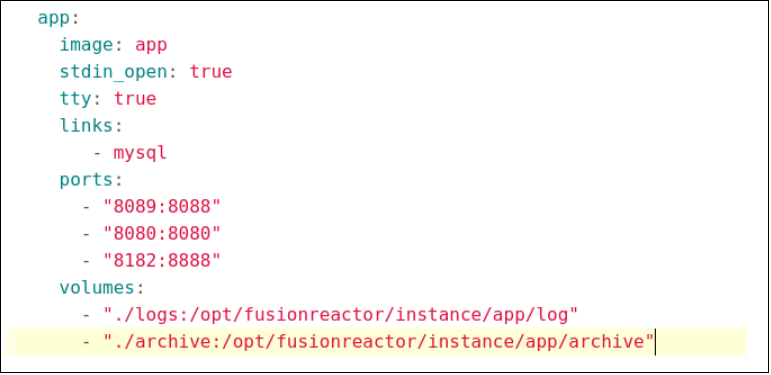The width and height of the screenshot is (771, 375).
Task: Click the dash before "8089:8088"
Action: coord(87,207)
